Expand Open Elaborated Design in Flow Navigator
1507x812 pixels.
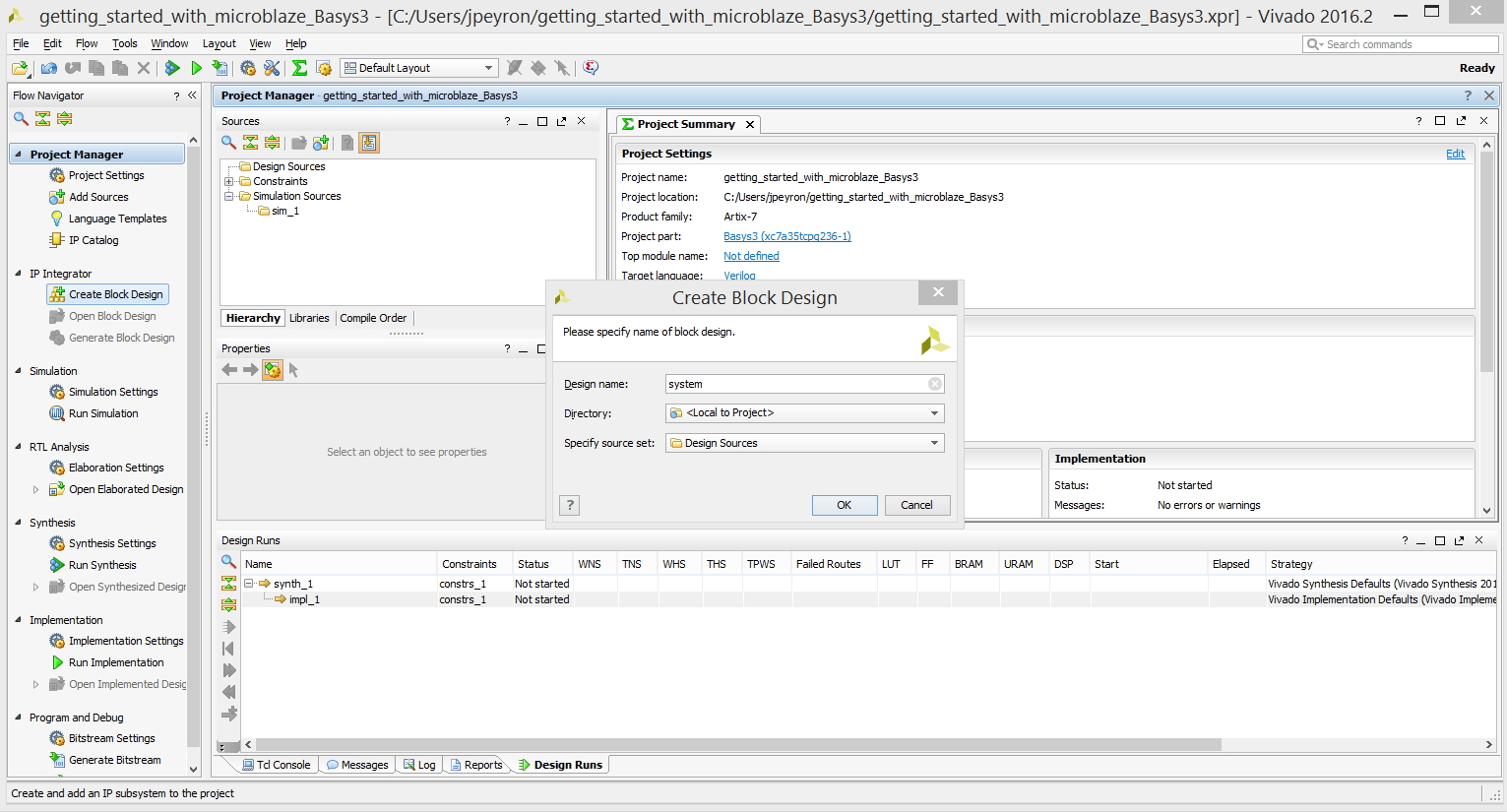coord(36,489)
